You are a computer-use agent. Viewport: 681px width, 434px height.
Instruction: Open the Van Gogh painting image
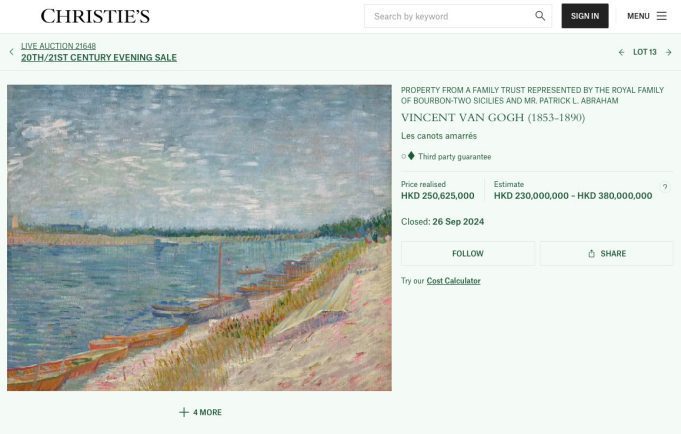click(x=199, y=238)
